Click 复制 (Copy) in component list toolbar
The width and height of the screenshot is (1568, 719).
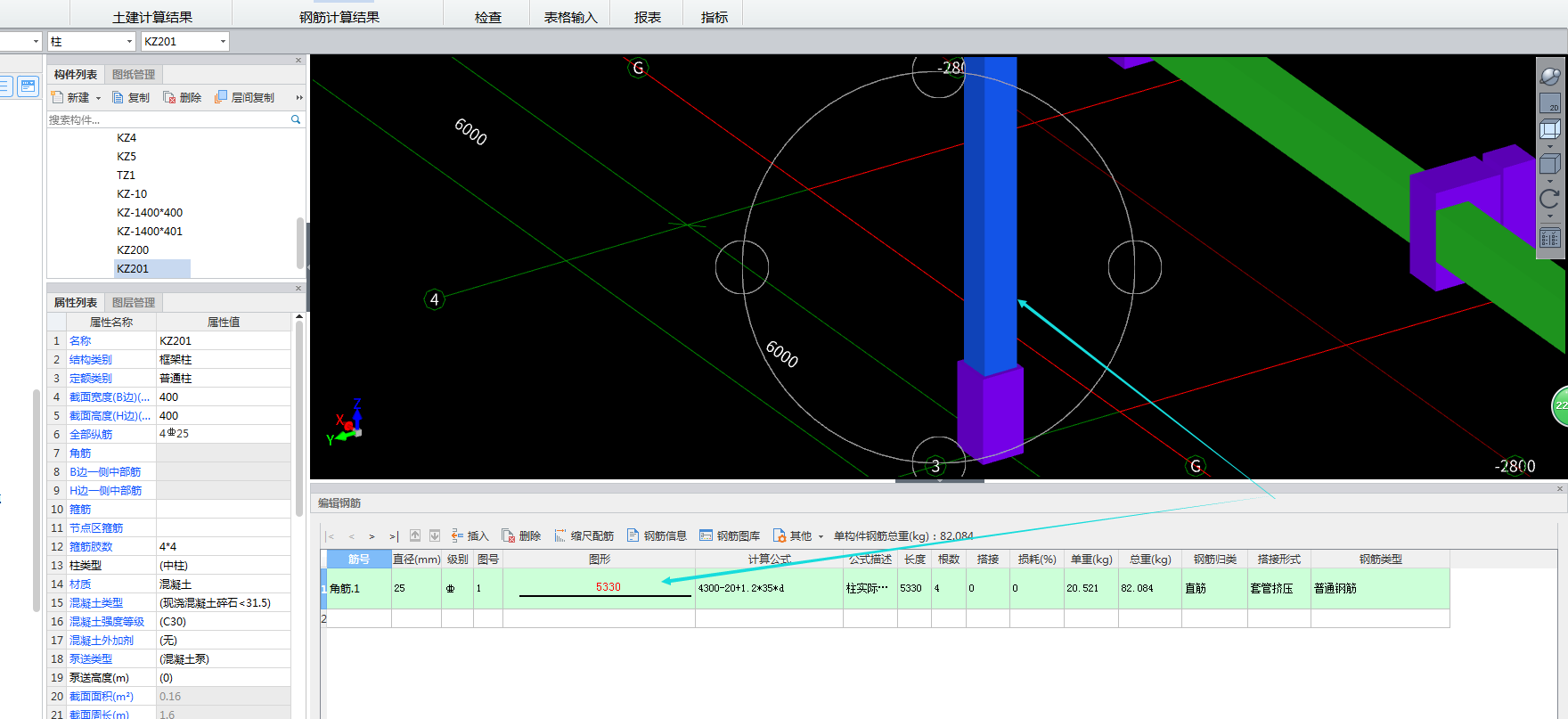point(131,97)
